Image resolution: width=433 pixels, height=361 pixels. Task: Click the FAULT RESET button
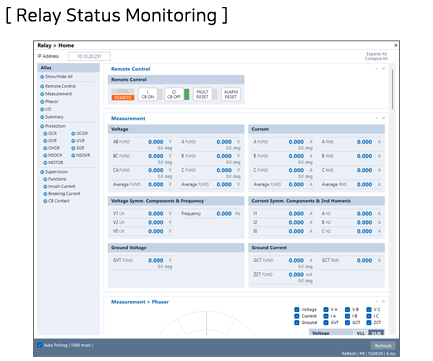(202, 94)
